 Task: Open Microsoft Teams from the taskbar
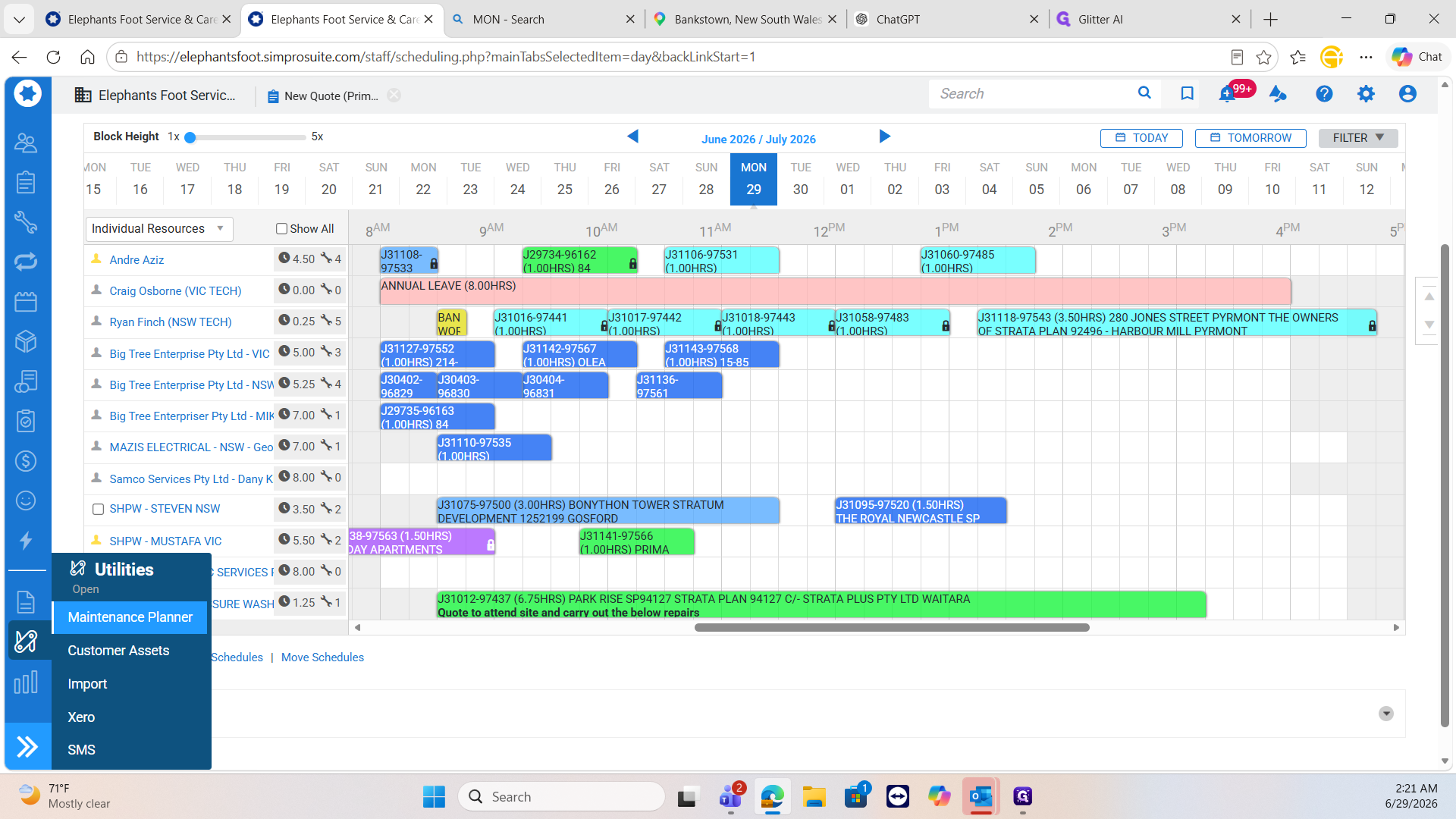coord(730,796)
